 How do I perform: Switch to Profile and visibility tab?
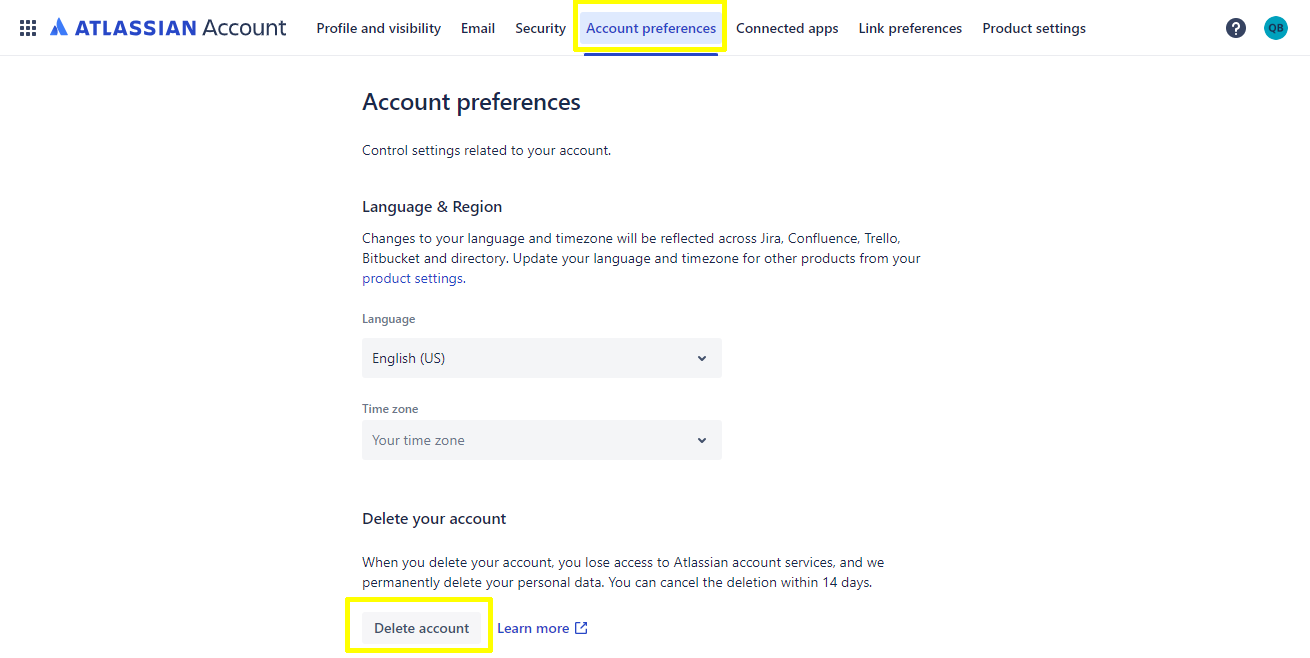[x=378, y=28]
